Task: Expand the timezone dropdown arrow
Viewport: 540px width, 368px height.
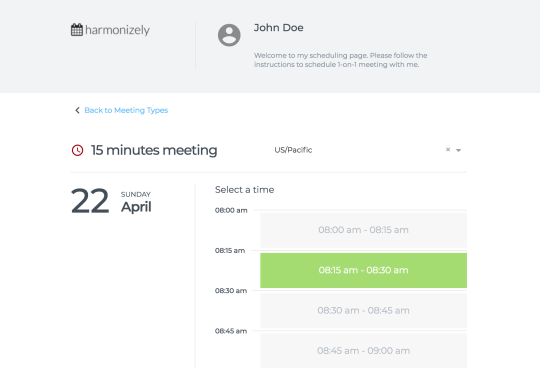Action: point(458,150)
